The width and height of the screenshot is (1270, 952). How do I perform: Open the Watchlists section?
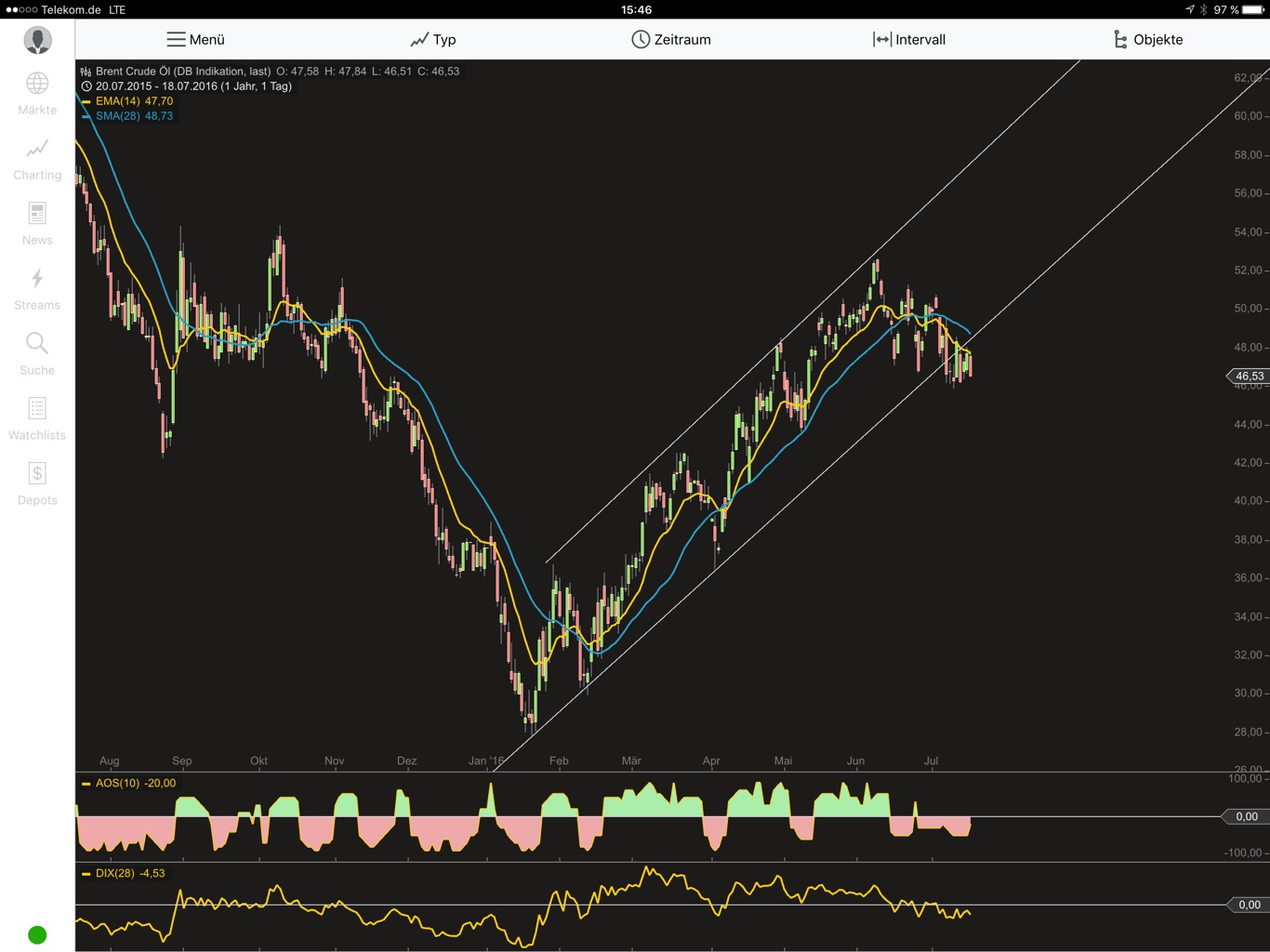(37, 419)
